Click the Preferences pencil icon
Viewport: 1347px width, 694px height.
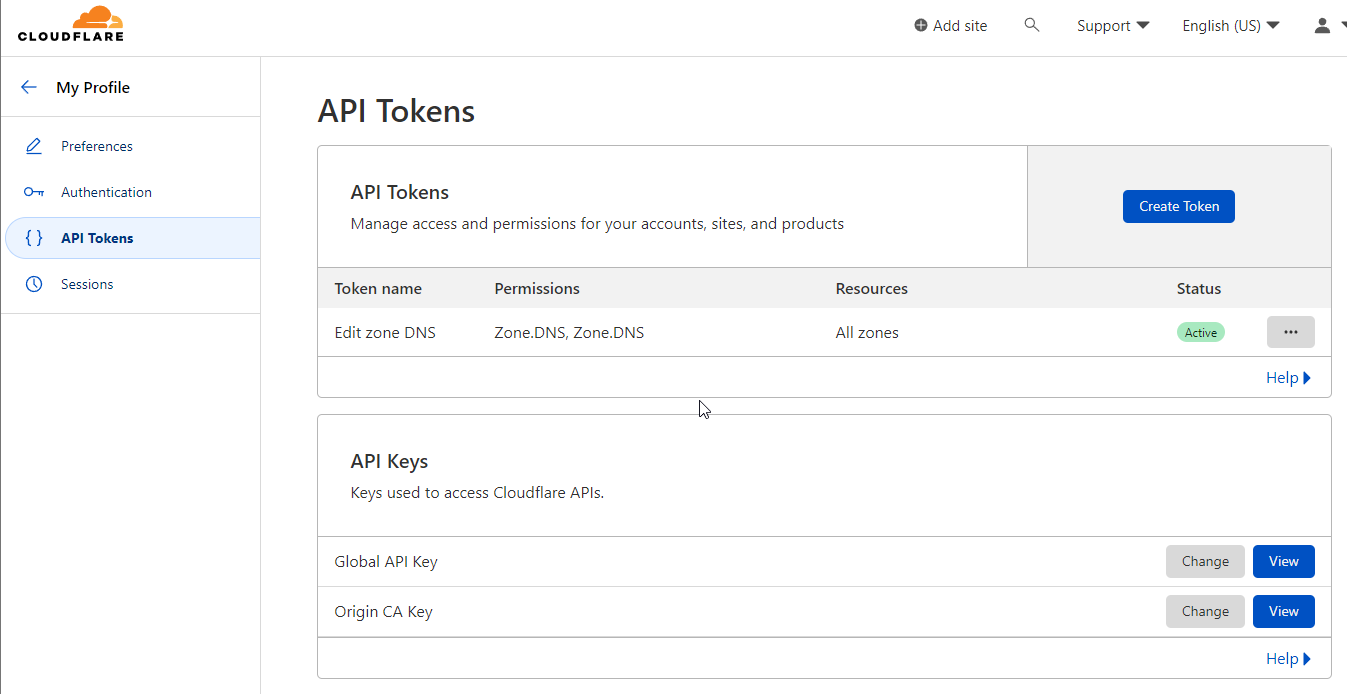pyautogui.click(x=34, y=146)
